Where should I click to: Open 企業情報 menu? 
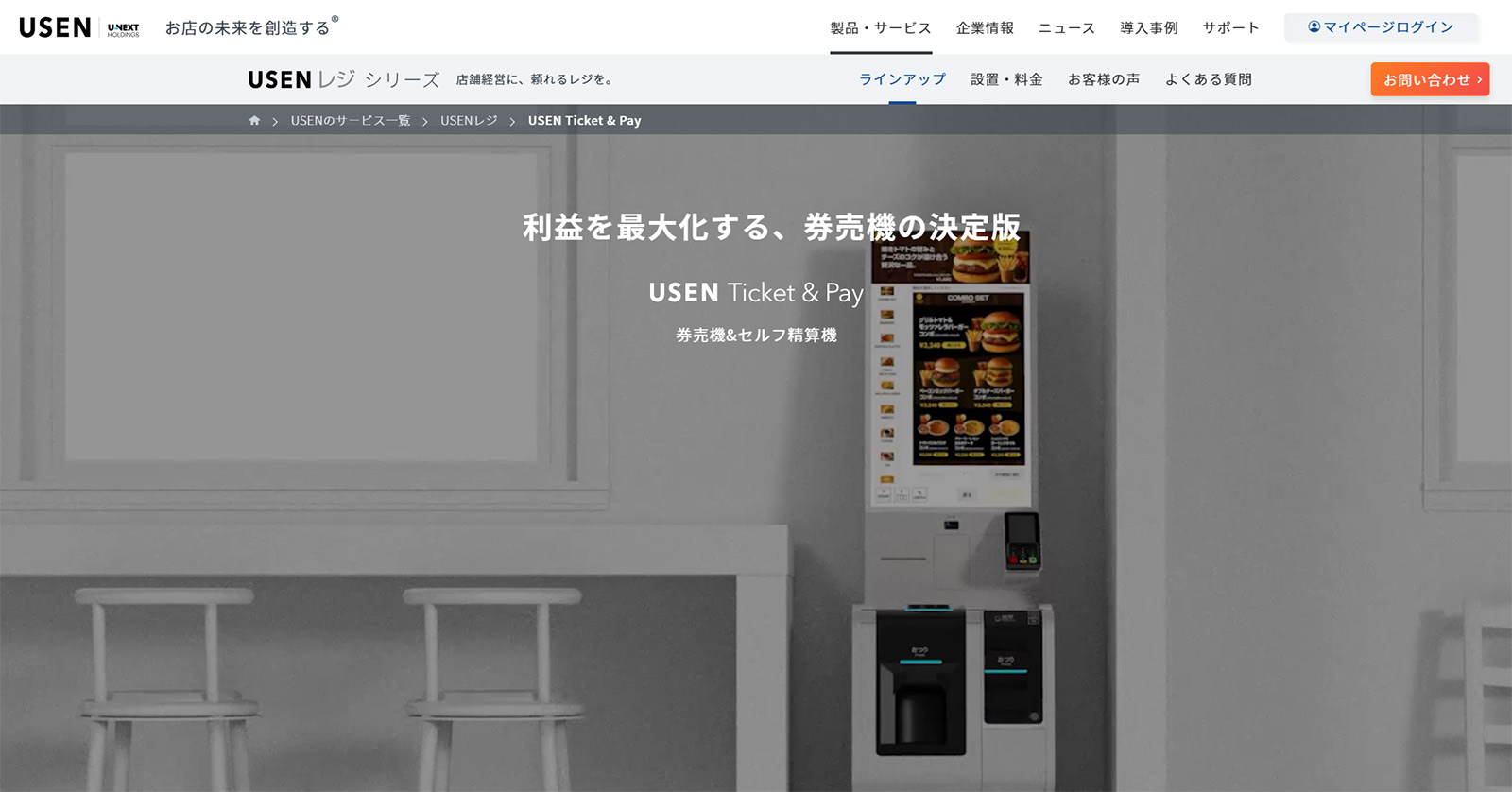tap(985, 28)
